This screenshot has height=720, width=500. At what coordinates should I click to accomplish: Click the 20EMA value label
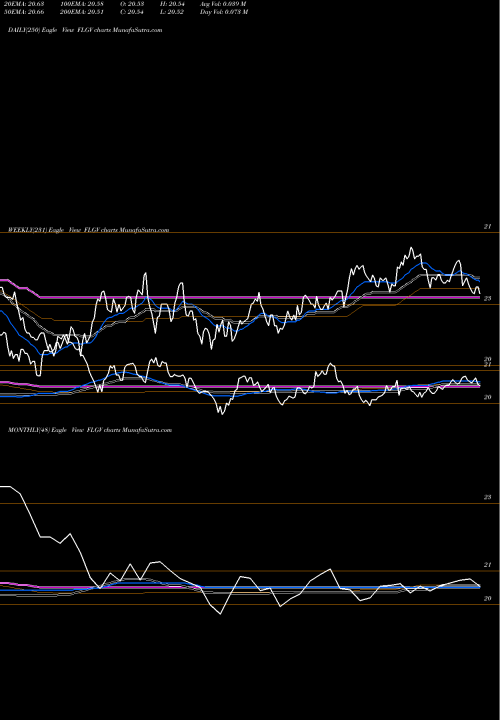[22, 4]
